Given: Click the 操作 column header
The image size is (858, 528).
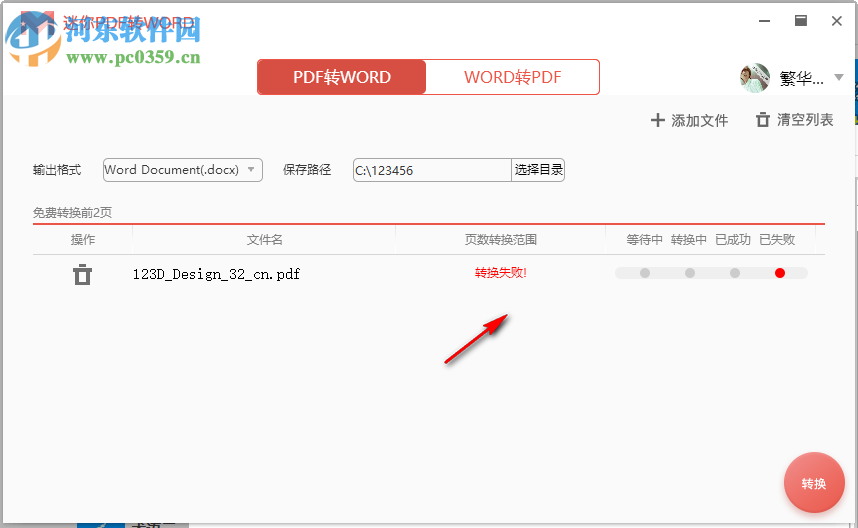Looking at the screenshot, I should (83, 240).
